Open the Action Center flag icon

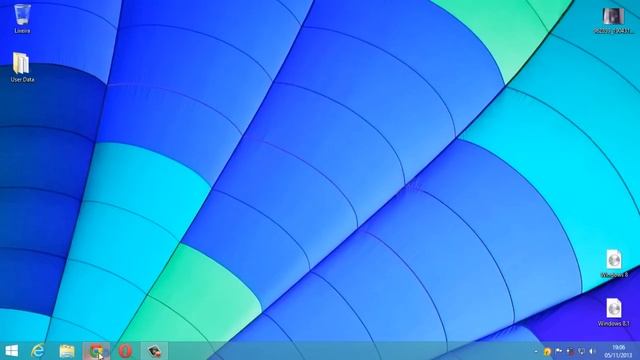pos(559,351)
